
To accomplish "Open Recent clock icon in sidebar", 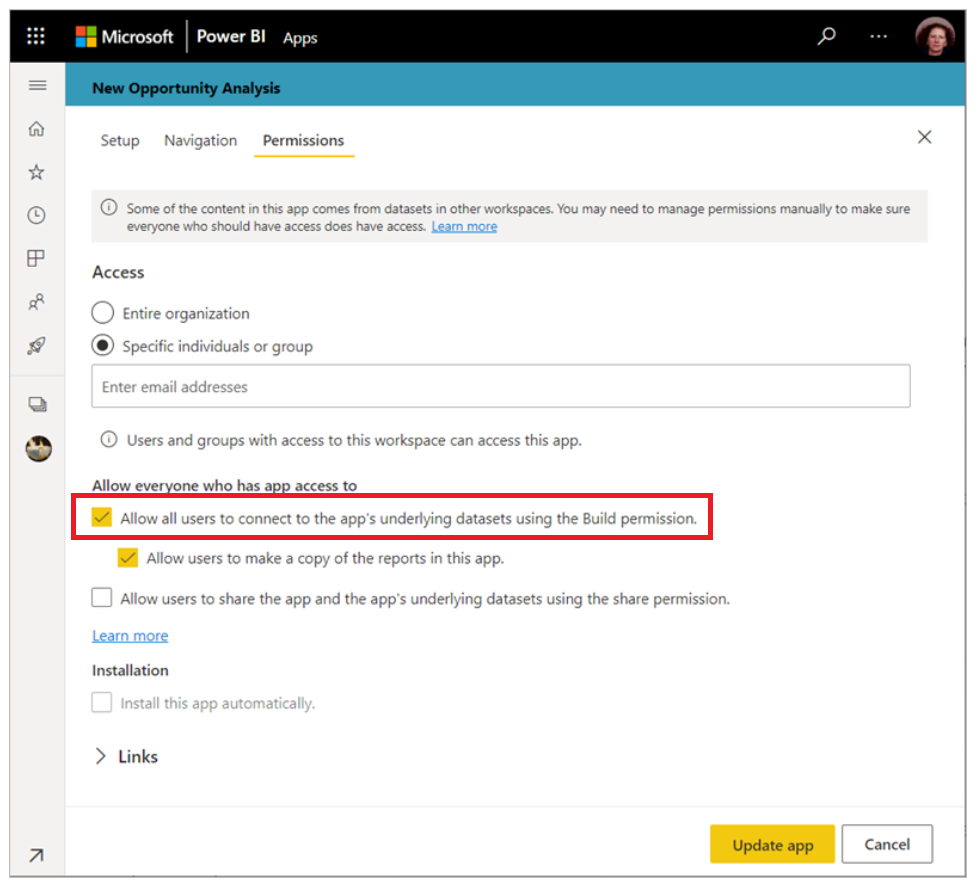I will [37, 215].
